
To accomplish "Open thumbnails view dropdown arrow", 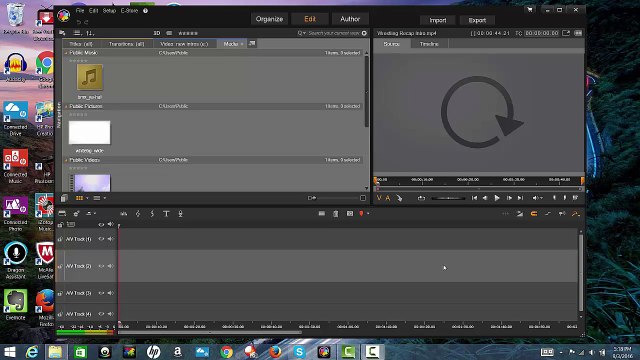I will (x=87, y=198).
